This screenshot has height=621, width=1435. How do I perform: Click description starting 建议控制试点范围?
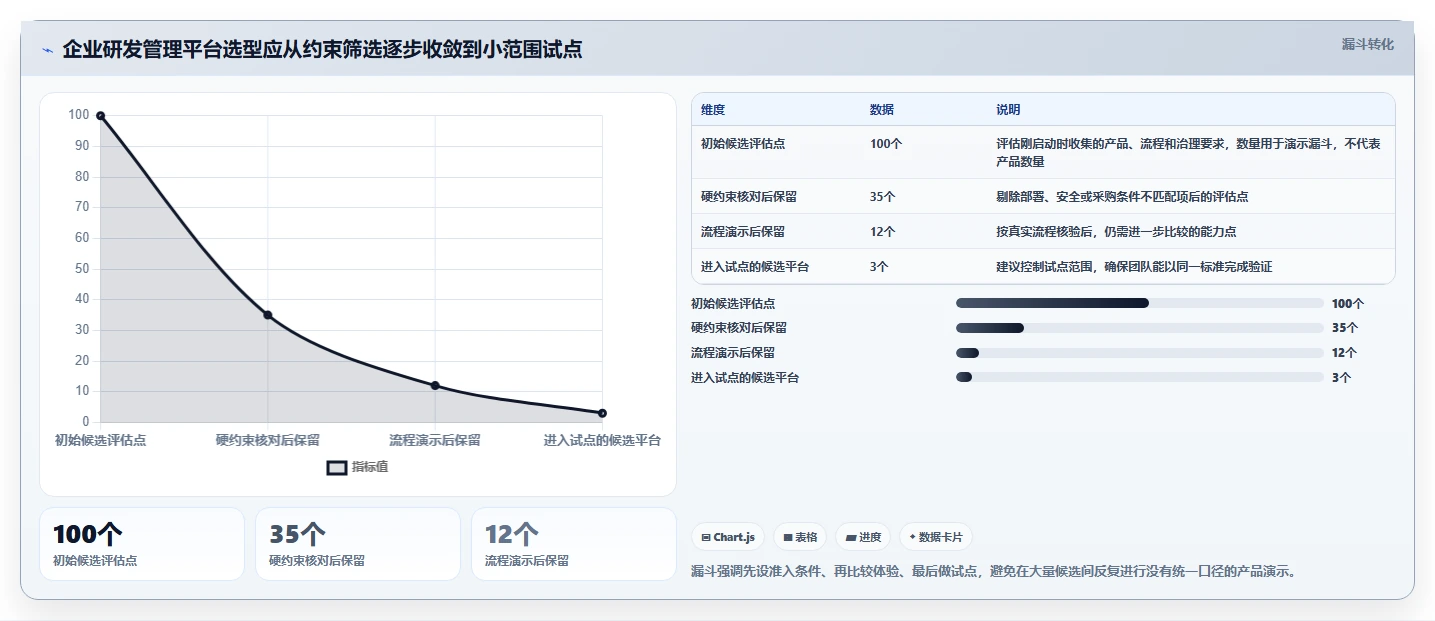(x=1134, y=267)
